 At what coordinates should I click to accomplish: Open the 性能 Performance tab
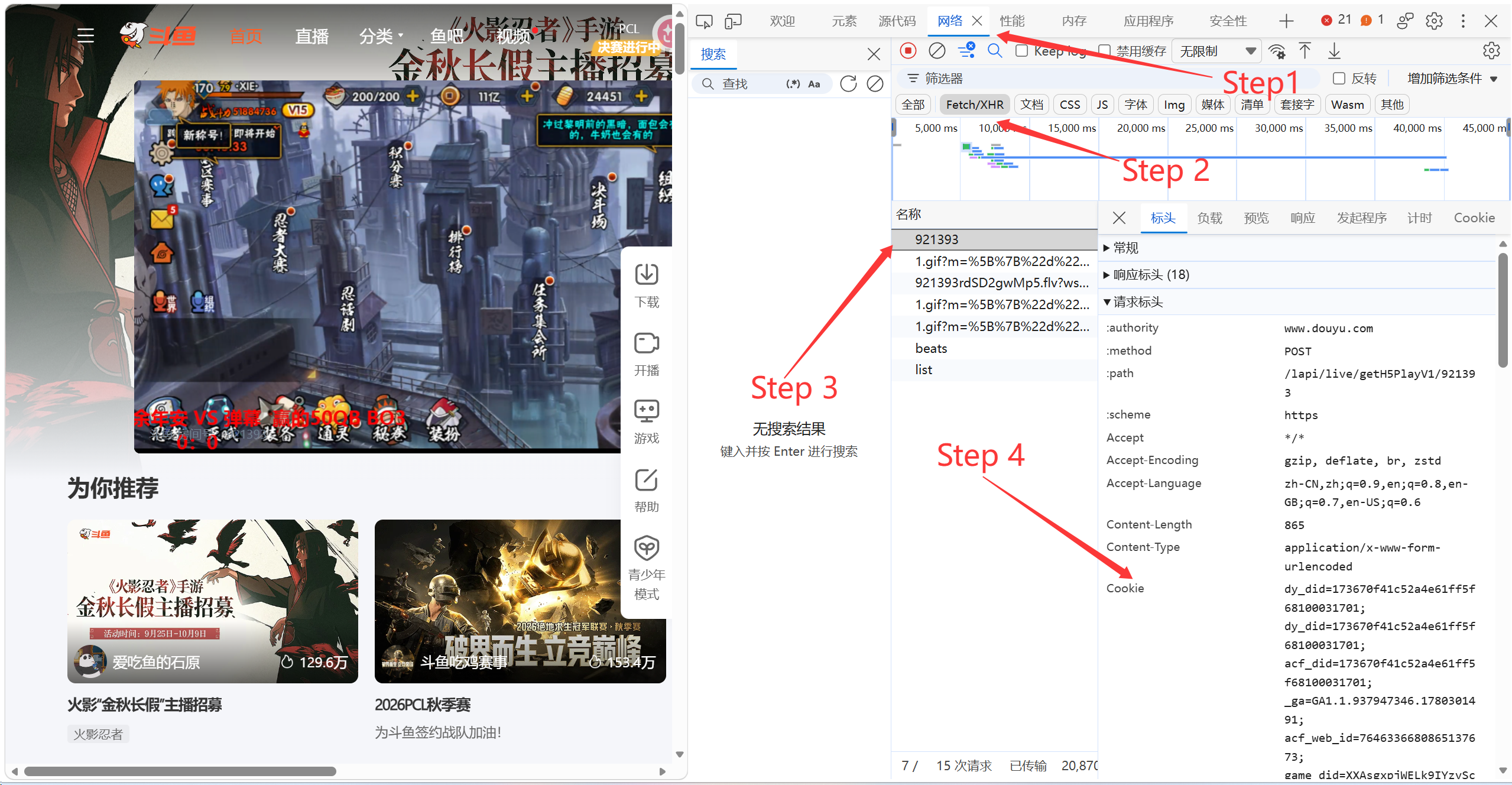coord(1012,21)
